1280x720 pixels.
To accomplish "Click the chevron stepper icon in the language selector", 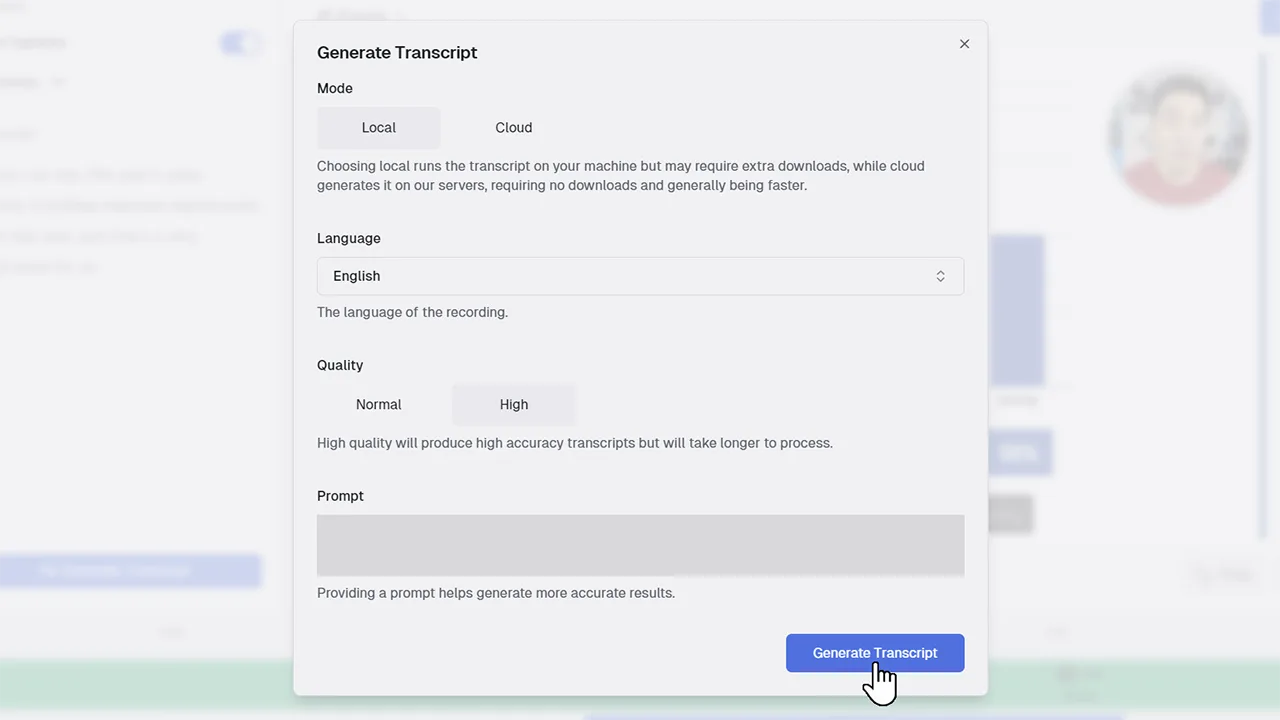I will [940, 276].
